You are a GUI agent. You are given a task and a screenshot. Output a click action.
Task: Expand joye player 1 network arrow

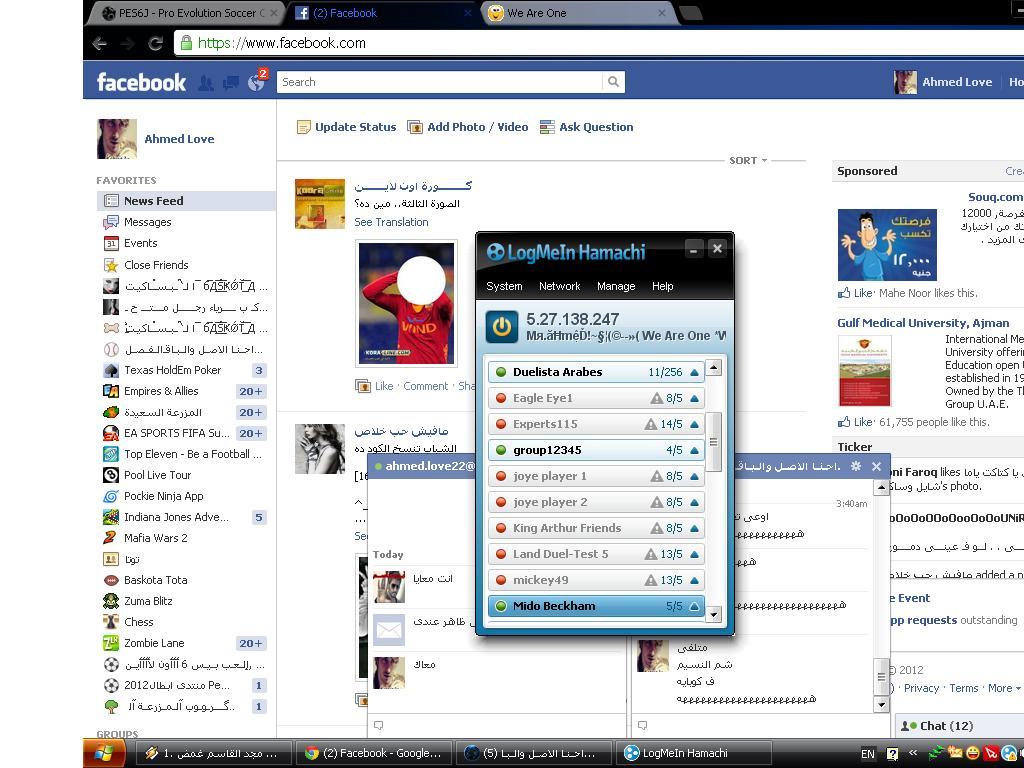click(694, 476)
